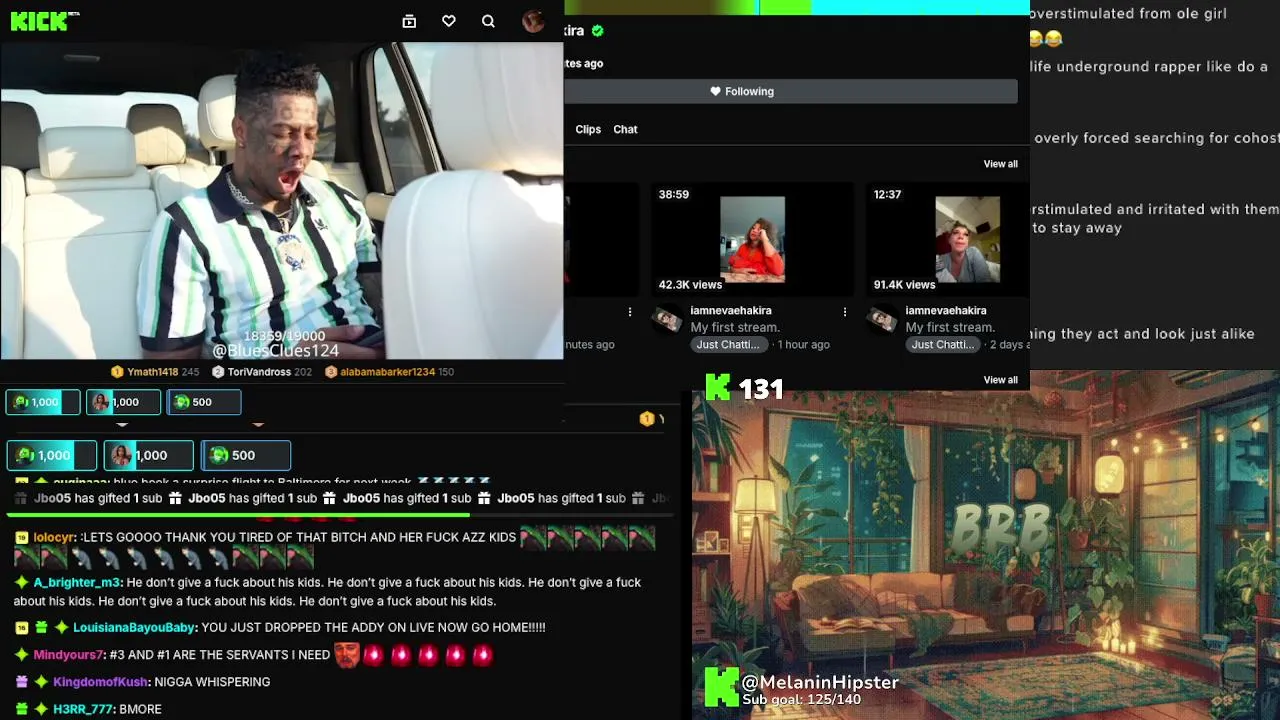Image resolution: width=1280 pixels, height=720 pixels.
Task: Open the three-dot menu on the 38:59 video
Action: [x=845, y=312]
